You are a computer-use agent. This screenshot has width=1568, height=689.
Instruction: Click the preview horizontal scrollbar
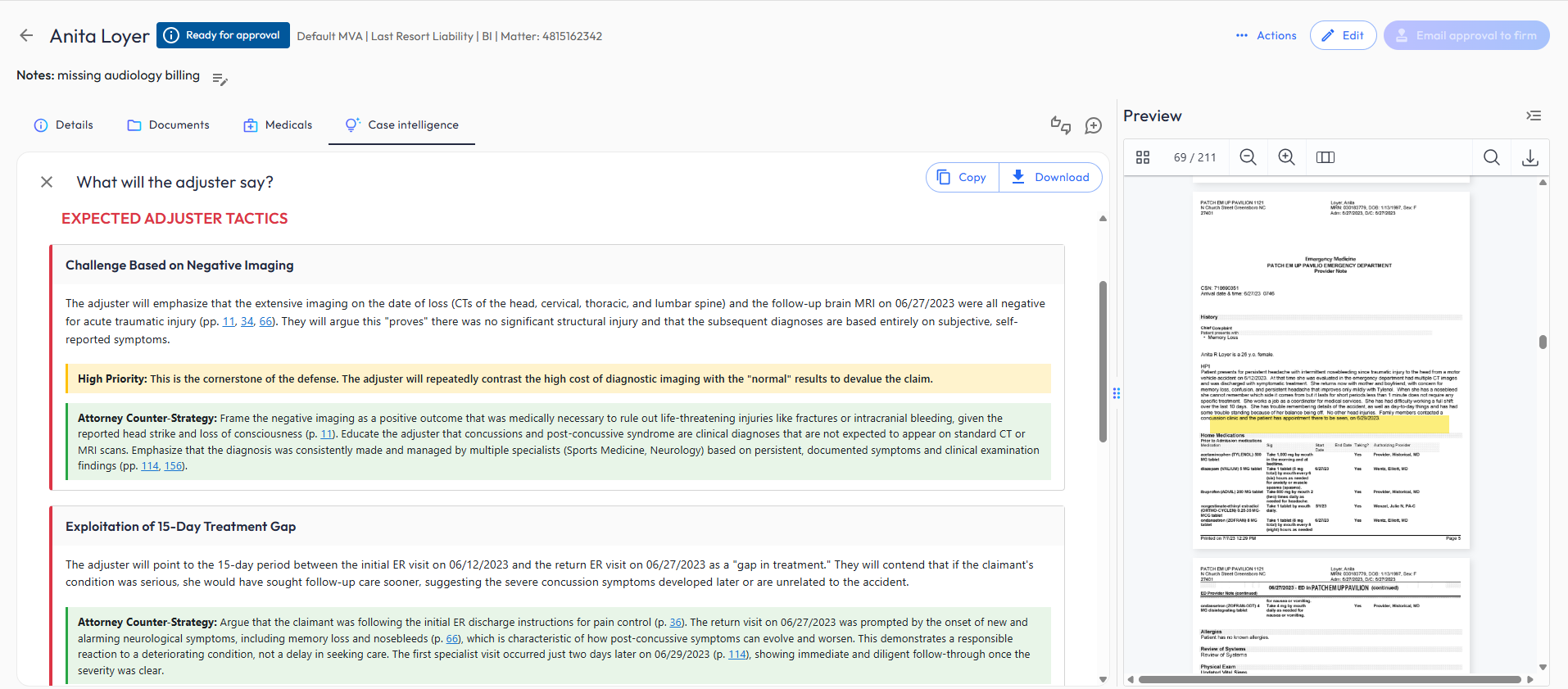pyautogui.click(x=1329, y=679)
